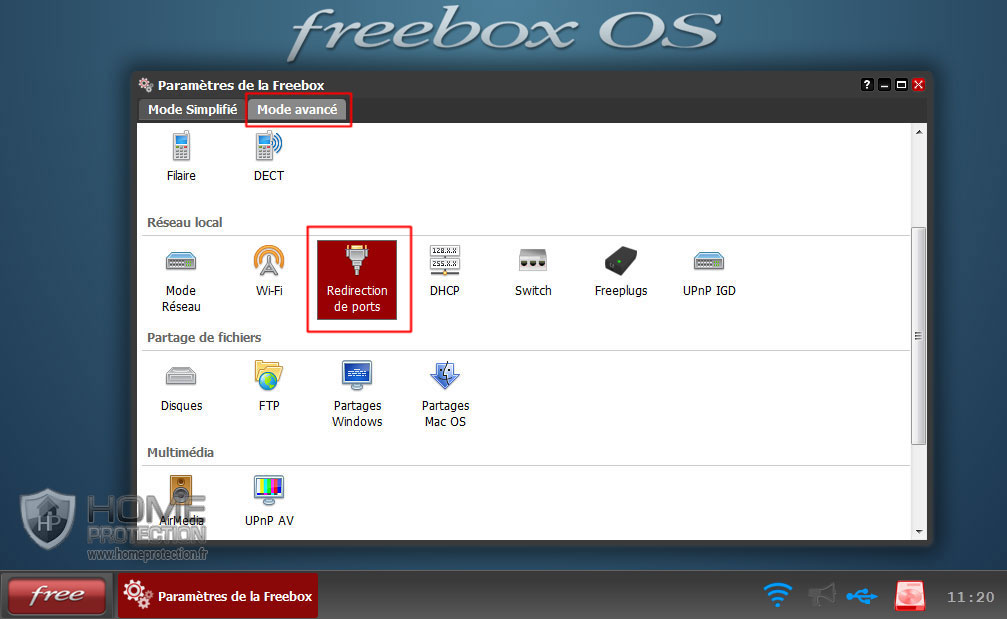Click the 11:20 clock
1007x619 pixels.
coord(970,597)
